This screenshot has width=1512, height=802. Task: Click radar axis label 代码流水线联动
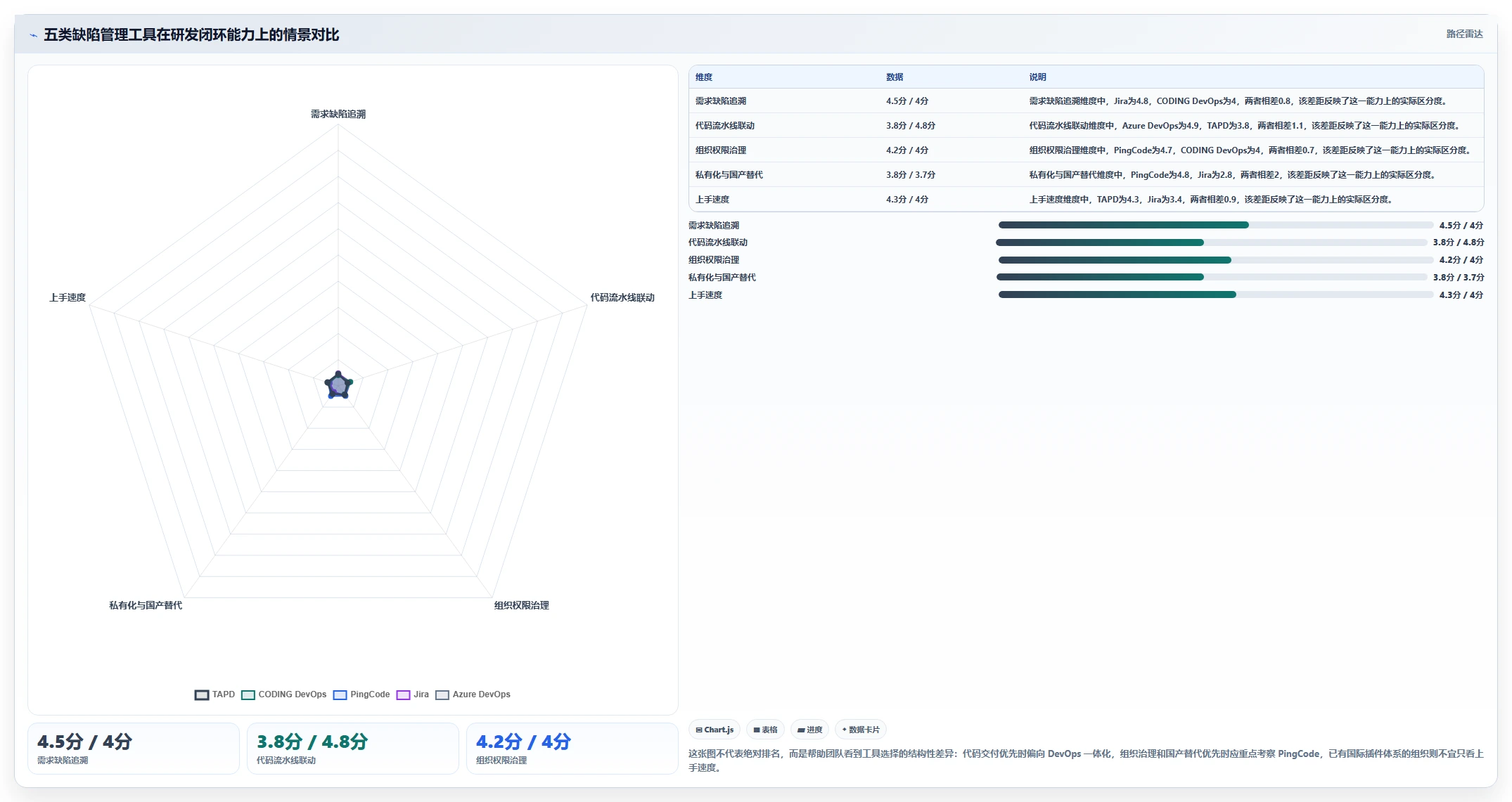pos(622,297)
